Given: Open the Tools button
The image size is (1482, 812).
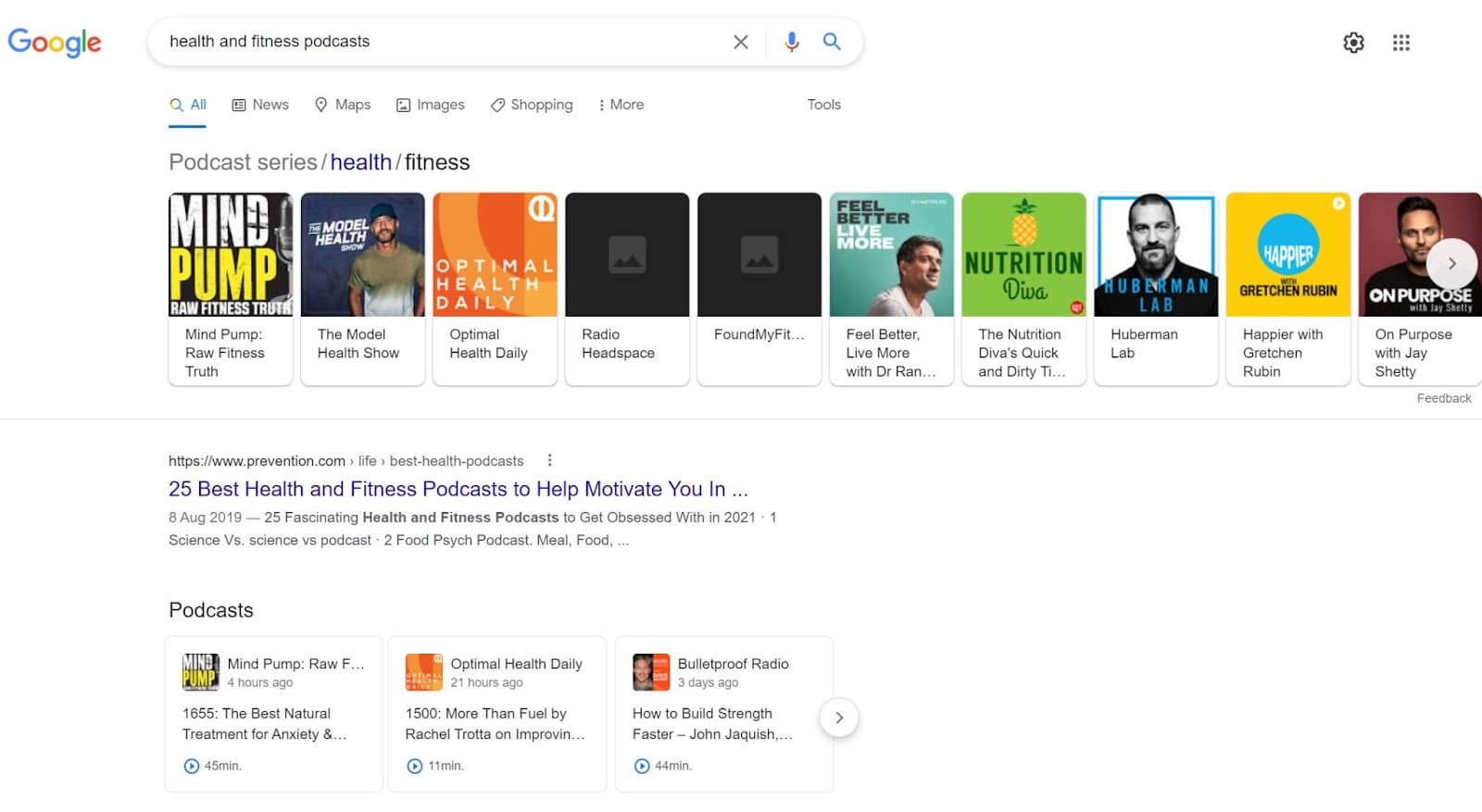Looking at the screenshot, I should point(823,105).
